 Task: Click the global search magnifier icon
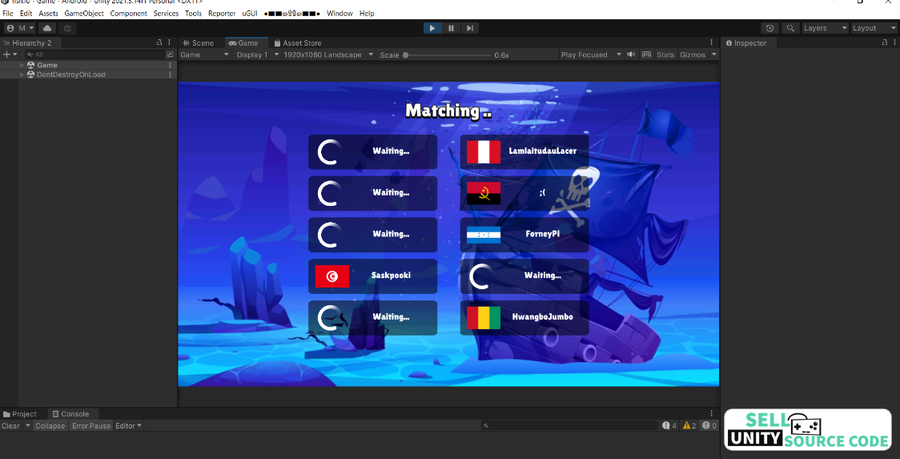pyautogui.click(x=790, y=28)
